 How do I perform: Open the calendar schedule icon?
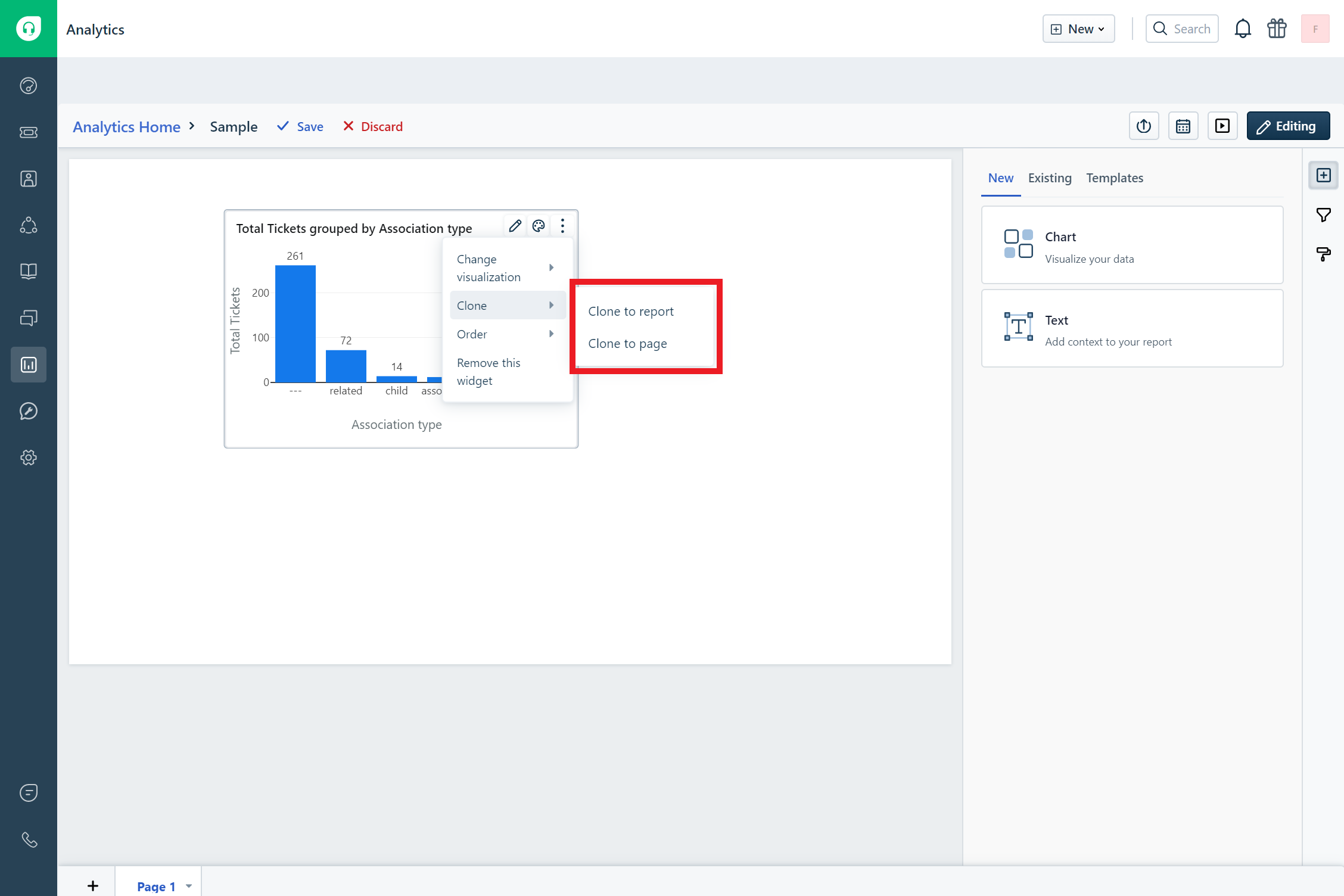pyautogui.click(x=1183, y=126)
